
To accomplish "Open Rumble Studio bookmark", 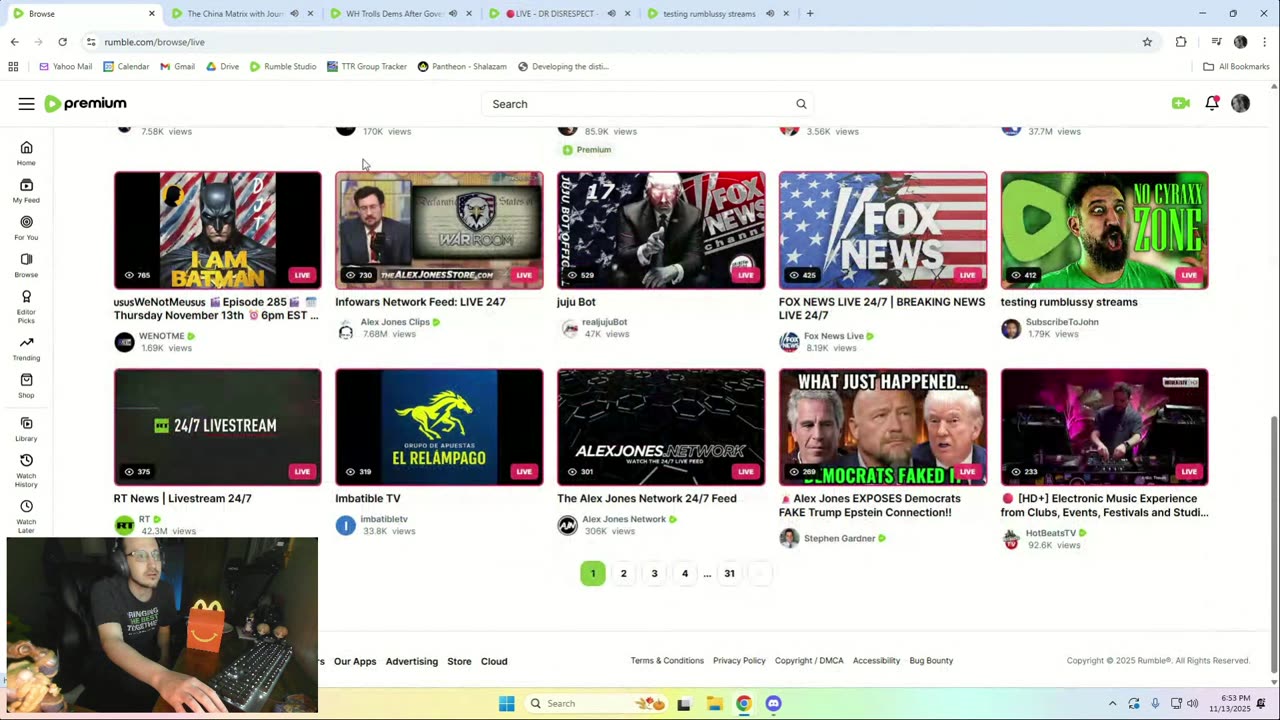I will click(x=283, y=67).
